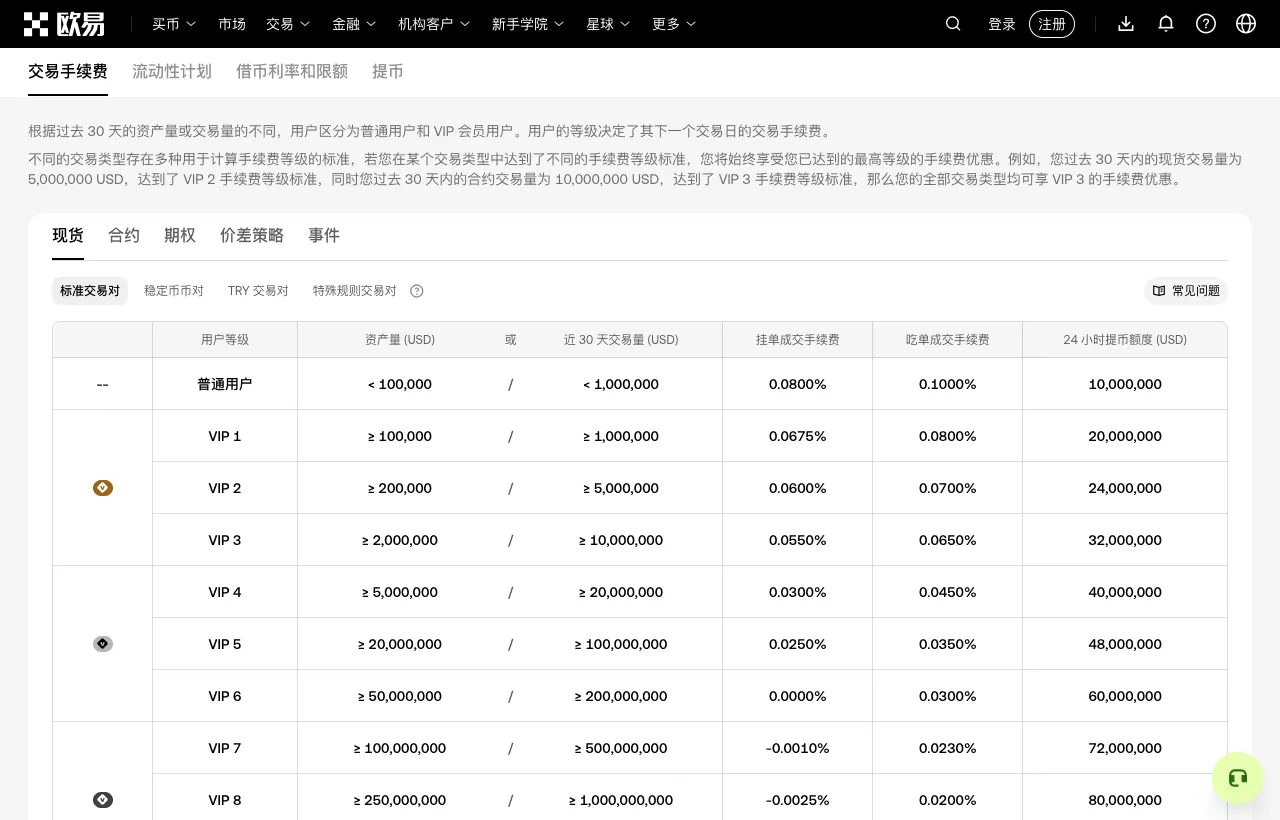1280x820 pixels.
Task: Switch to the 提币 tab
Action: coord(388,71)
